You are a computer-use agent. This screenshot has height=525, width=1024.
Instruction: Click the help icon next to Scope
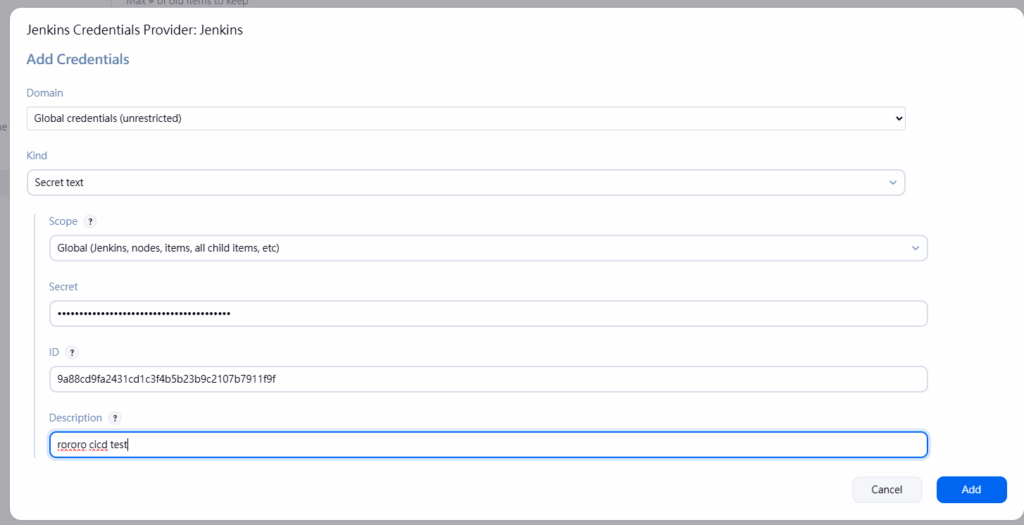coord(91,221)
